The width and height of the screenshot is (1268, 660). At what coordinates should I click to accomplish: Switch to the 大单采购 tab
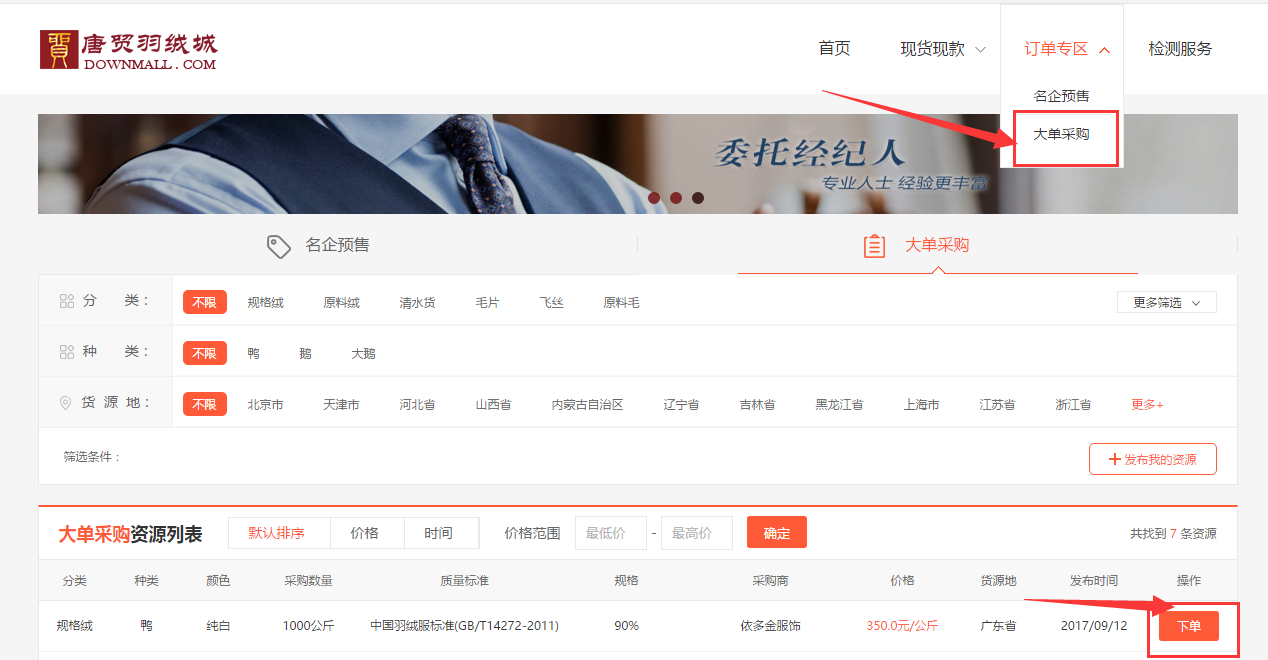click(937, 245)
